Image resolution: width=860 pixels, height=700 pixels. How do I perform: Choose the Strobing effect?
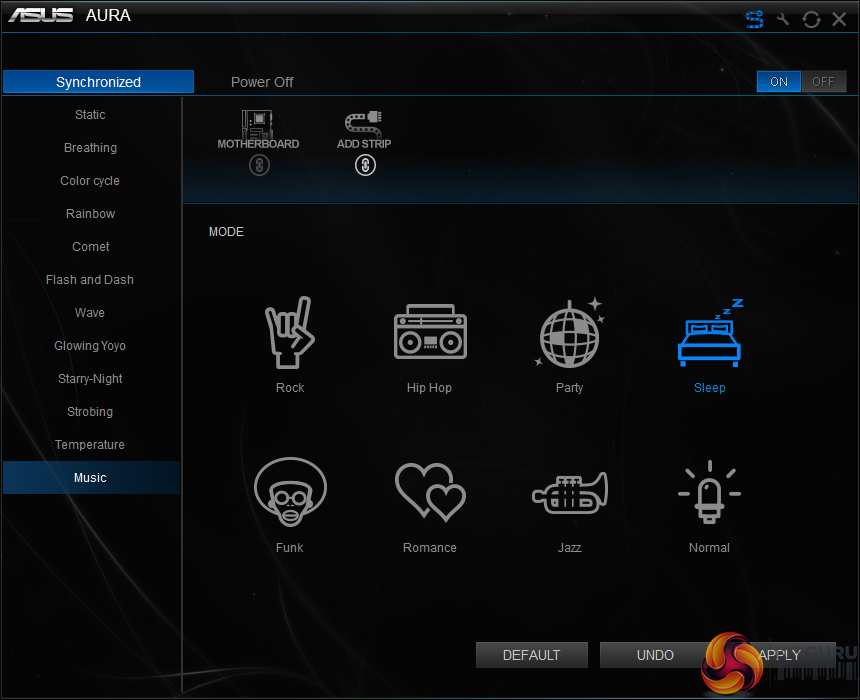point(90,411)
